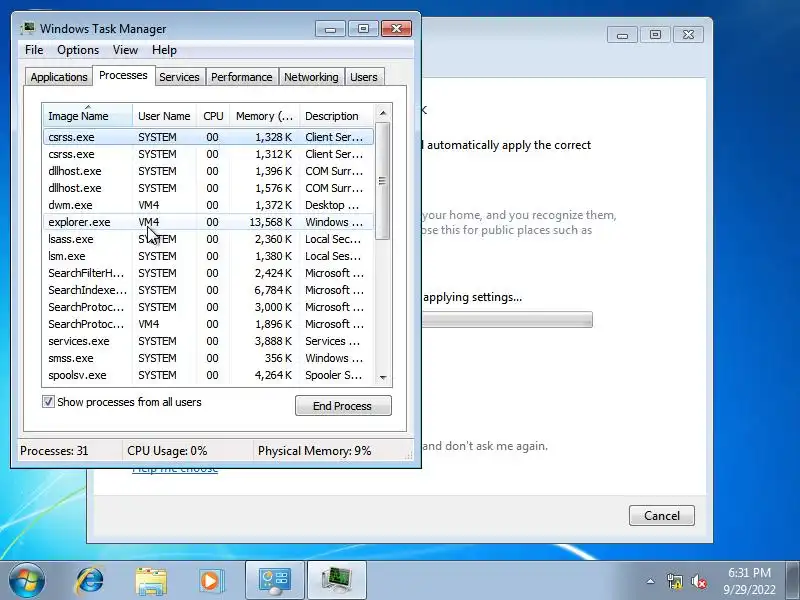
Task: Click the 13,568 K memory value
Action: [270, 222]
